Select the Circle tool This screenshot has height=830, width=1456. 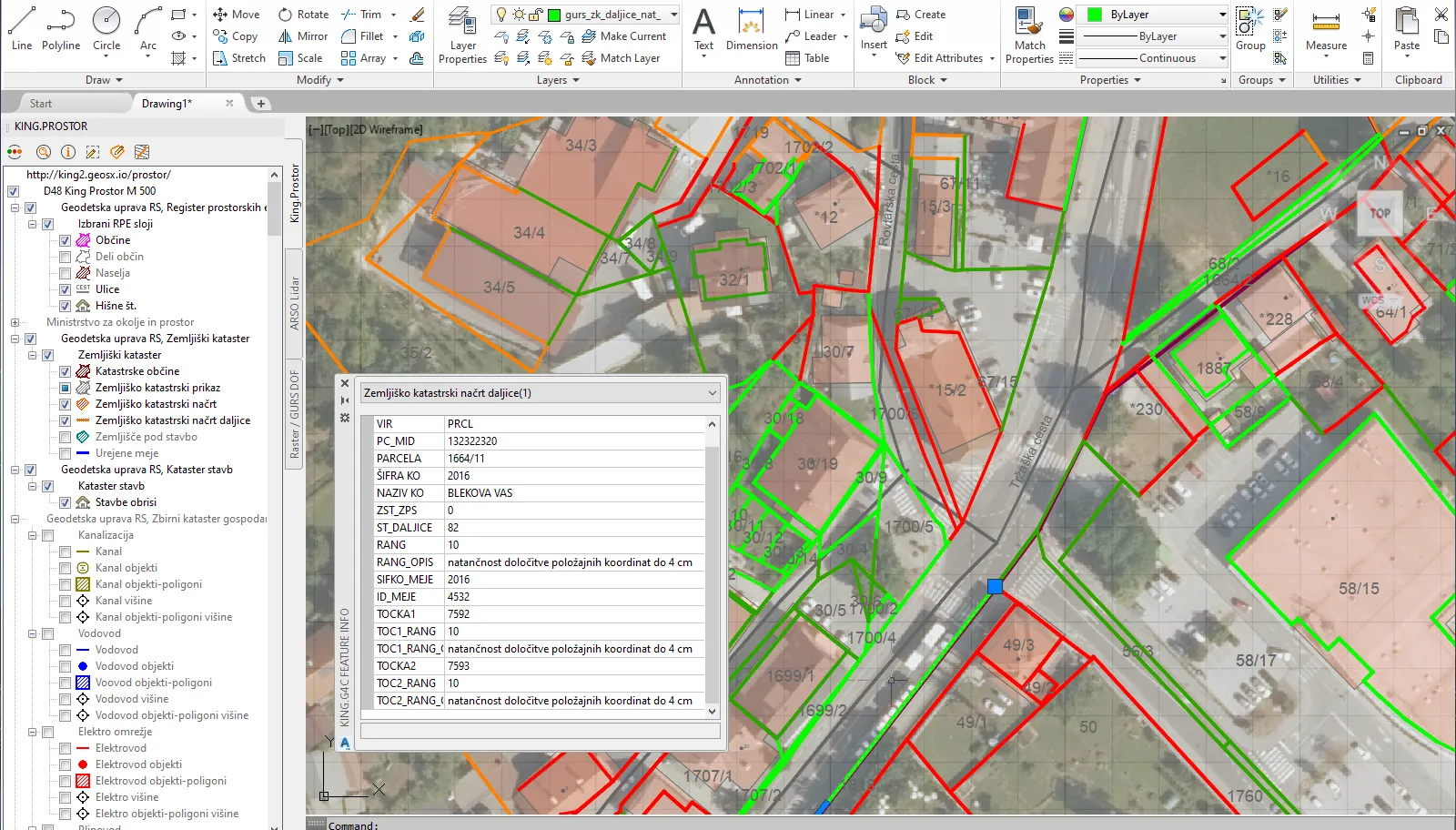(106, 28)
